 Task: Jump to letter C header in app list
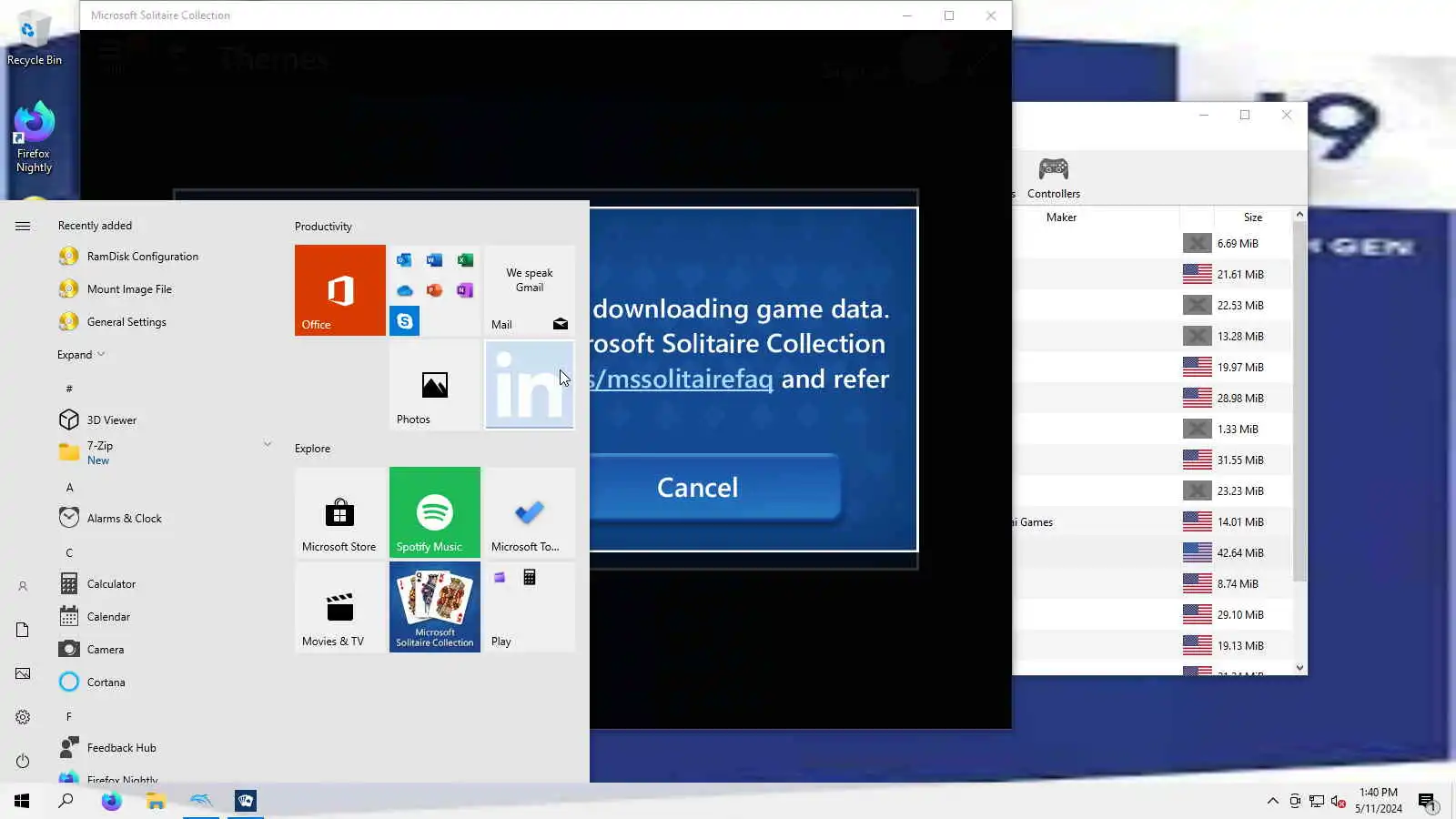[69, 553]
